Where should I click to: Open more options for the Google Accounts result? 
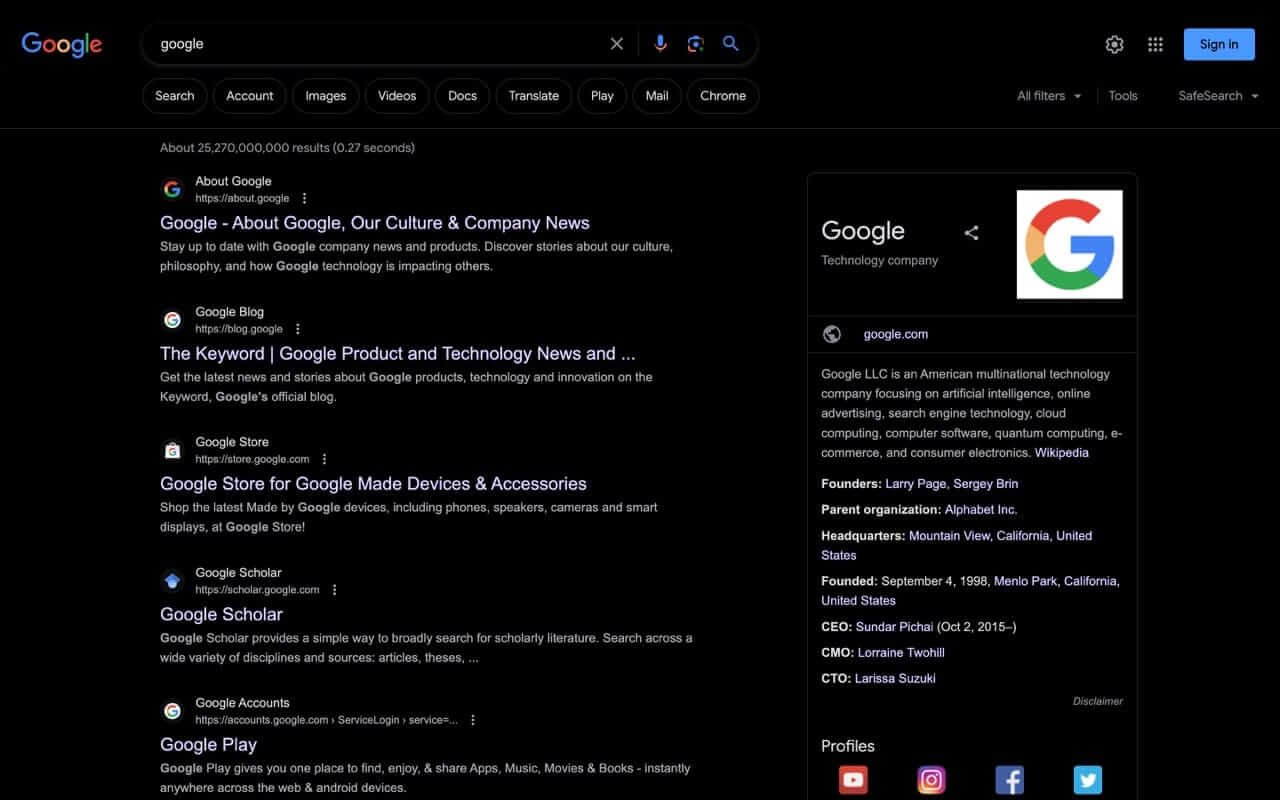click(473, 720)
